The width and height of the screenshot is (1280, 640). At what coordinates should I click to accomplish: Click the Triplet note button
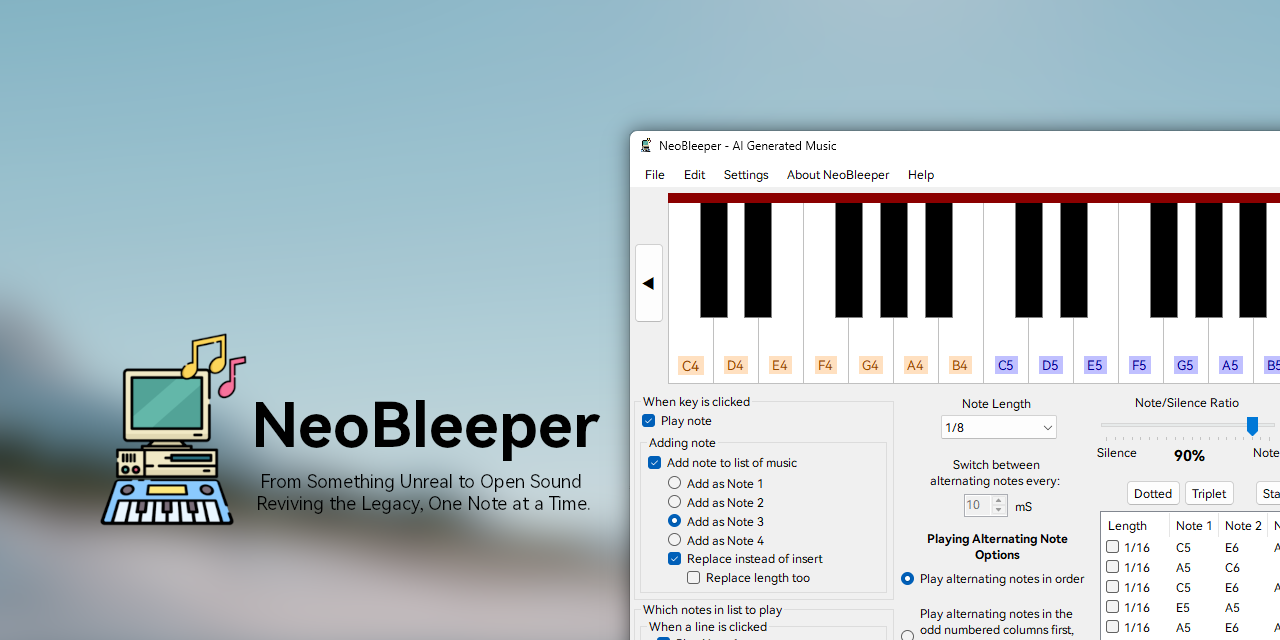point(1209,493)
